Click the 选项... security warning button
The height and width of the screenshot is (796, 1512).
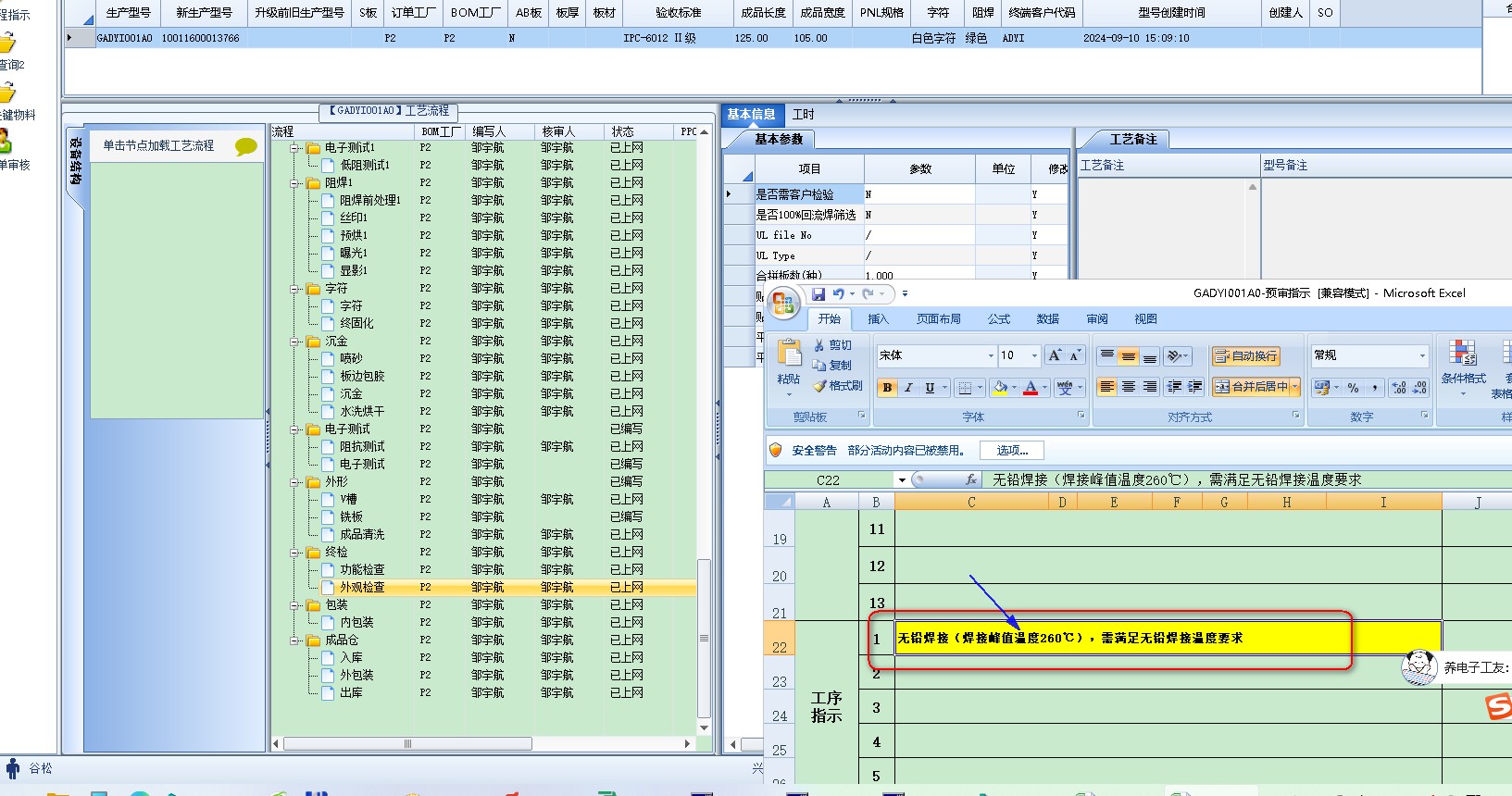pyautogui.click(x=1012, y=451)
